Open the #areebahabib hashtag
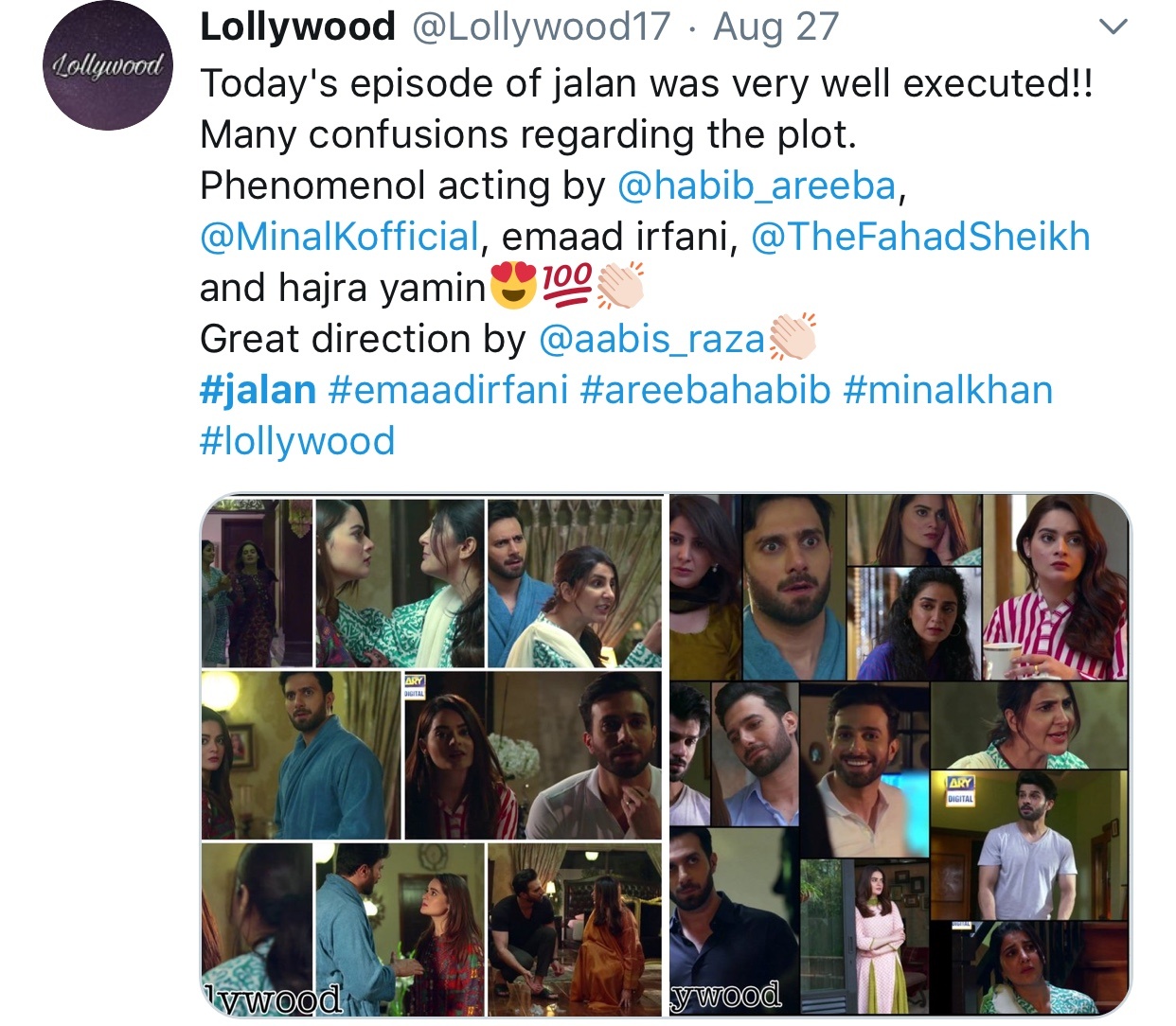This screenshot has height=1026, width=1176. [x=705, y=390]
